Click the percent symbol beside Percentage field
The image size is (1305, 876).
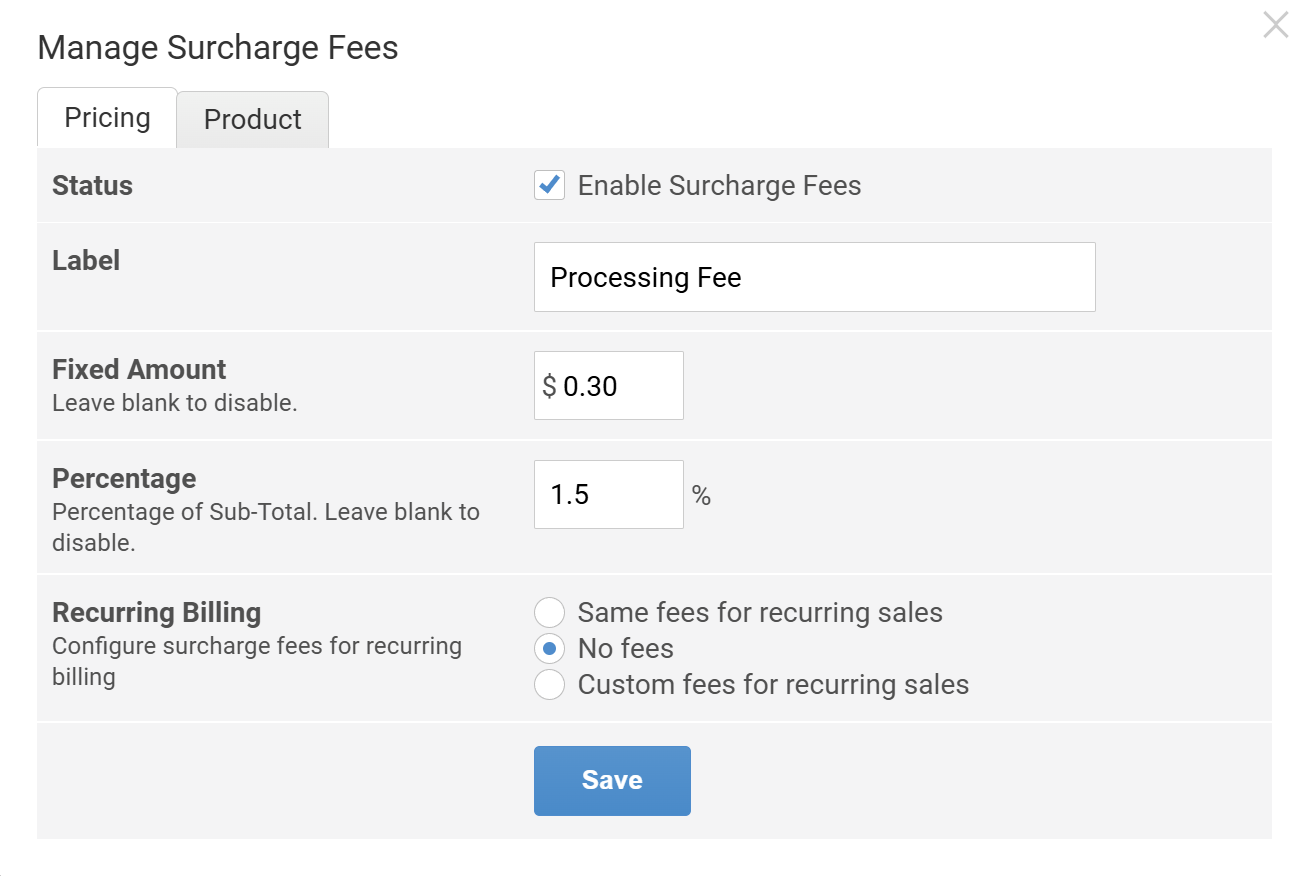[701, 496]
